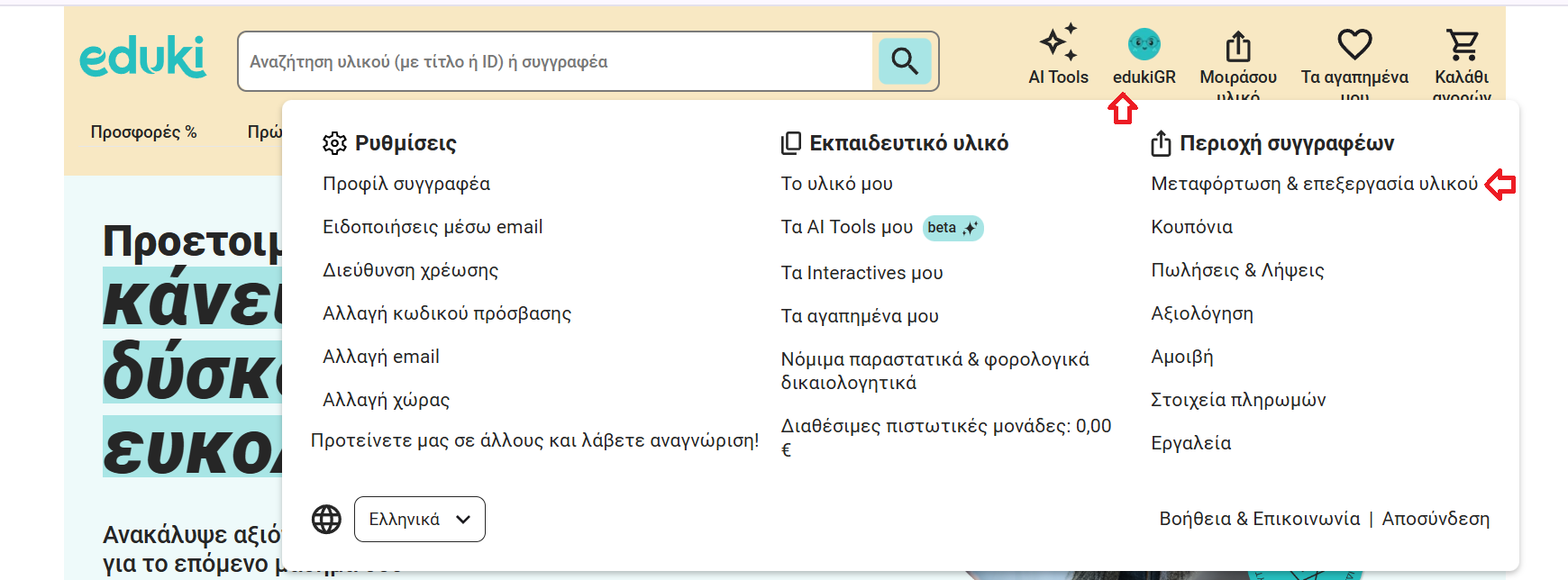
Task: Open Τα AI Tools μου beta
Action: 847,227
